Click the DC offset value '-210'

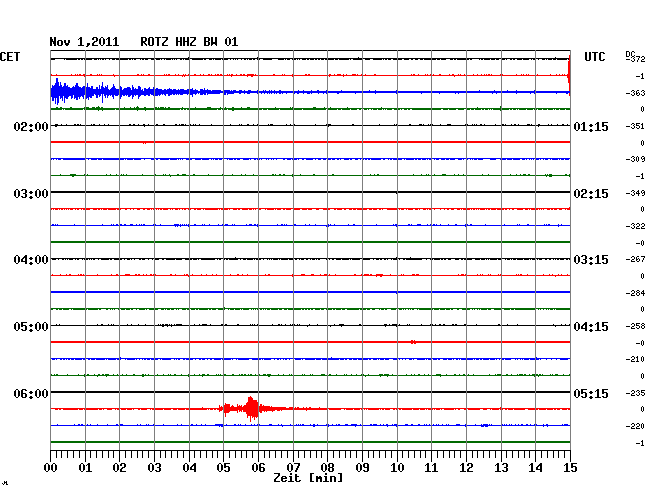pos(635,359)
